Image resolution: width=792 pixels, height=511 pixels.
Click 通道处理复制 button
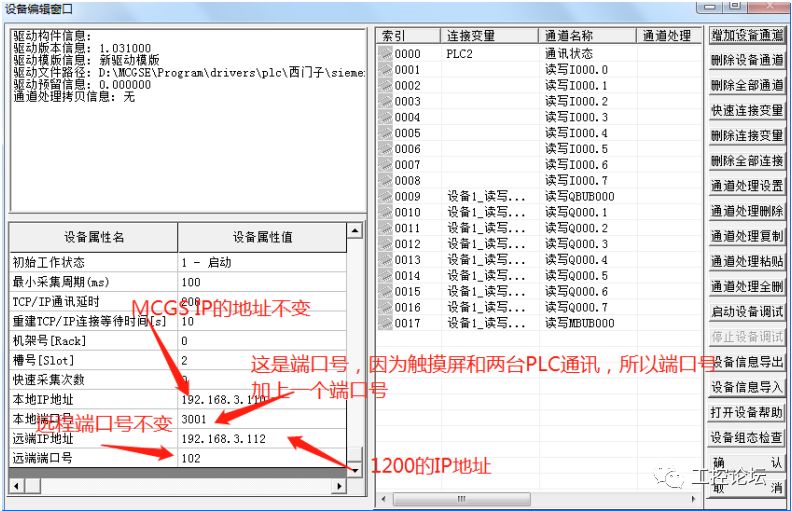coord(747,236)
